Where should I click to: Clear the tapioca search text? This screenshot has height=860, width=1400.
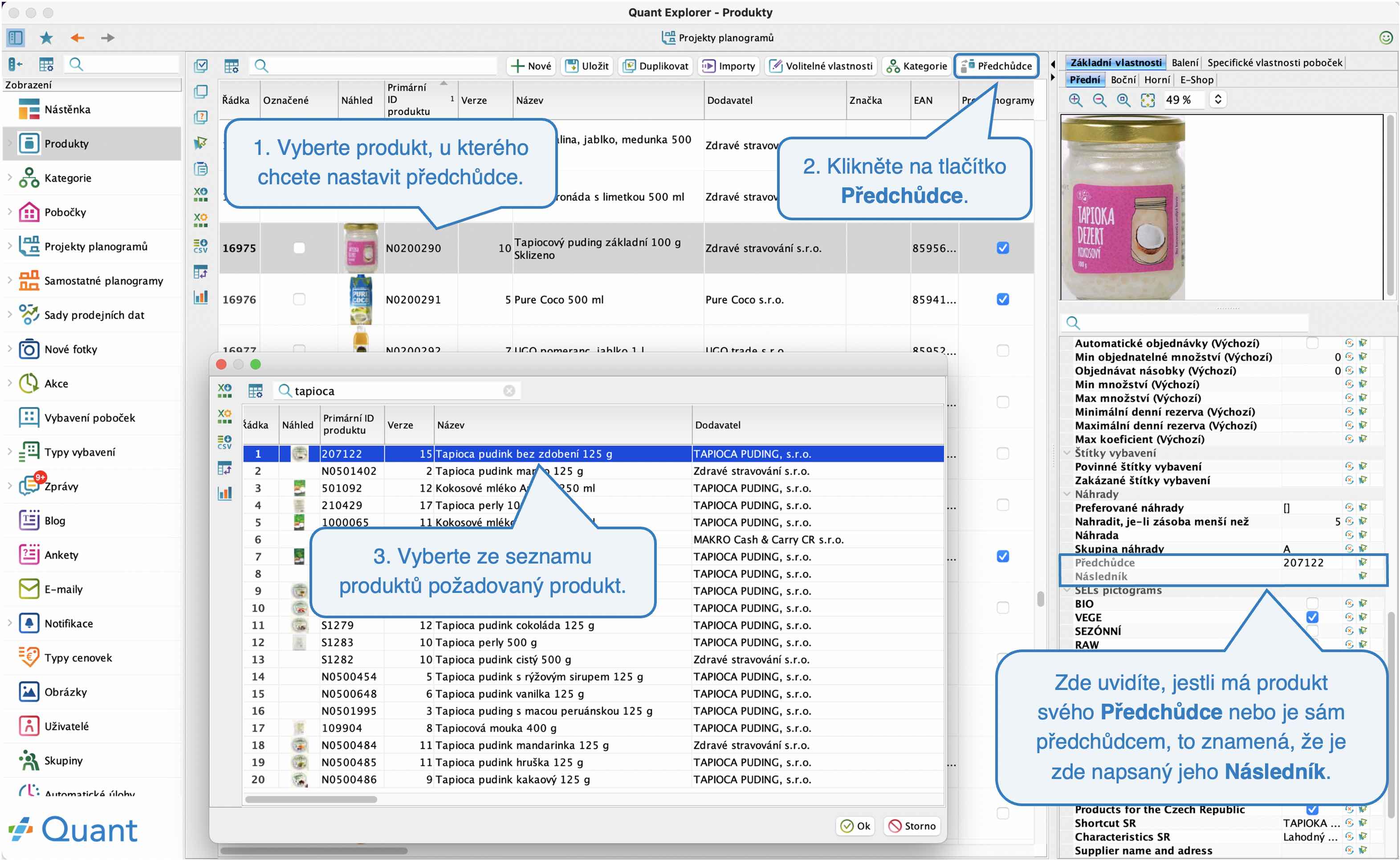[509, 391]
